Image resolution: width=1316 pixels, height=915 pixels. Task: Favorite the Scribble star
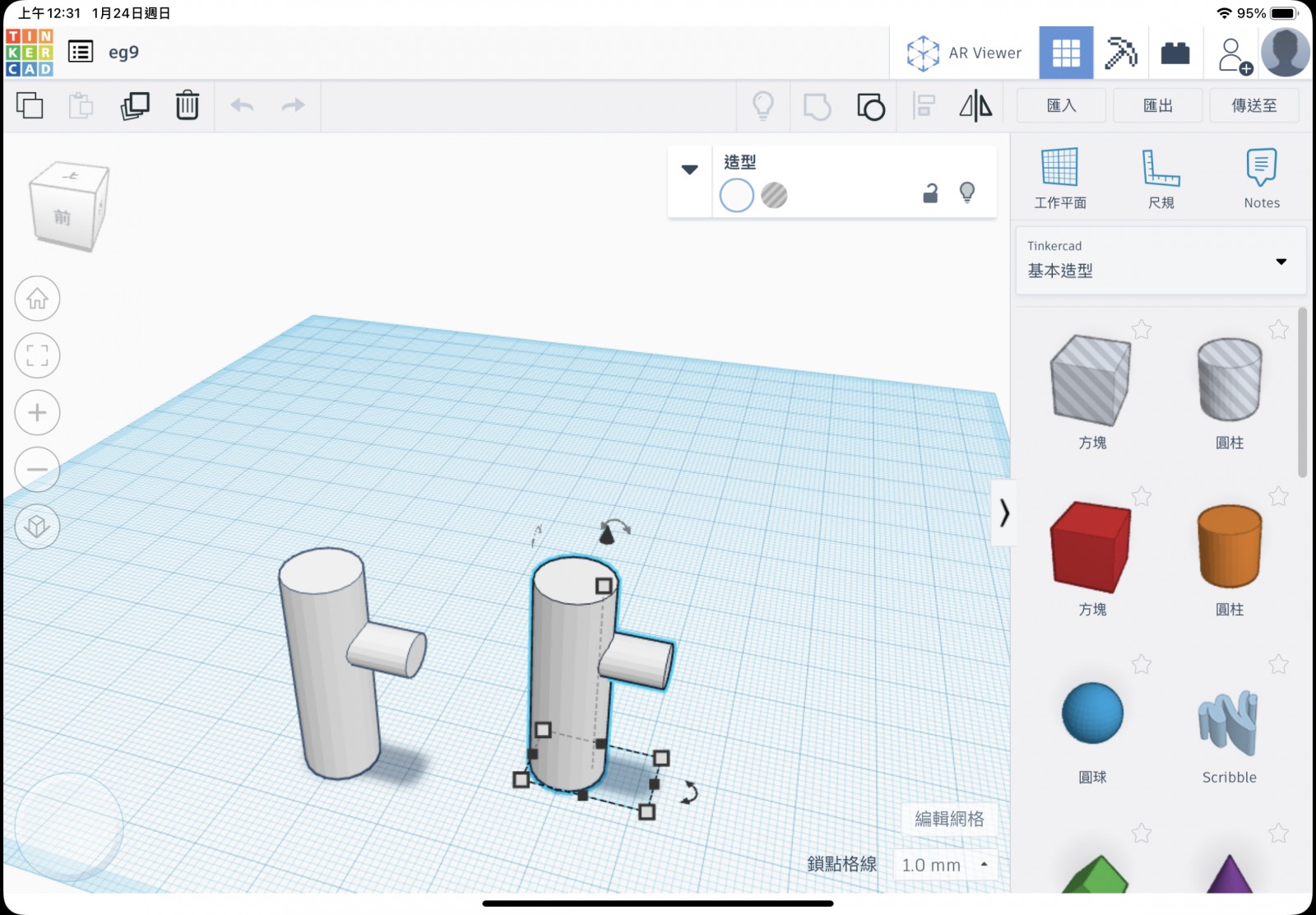click(1278, 664)
